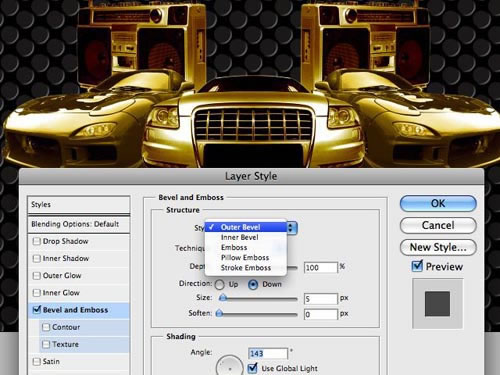Open the Styles section in list
The image size is (500, 375).
tap(79, 204)
